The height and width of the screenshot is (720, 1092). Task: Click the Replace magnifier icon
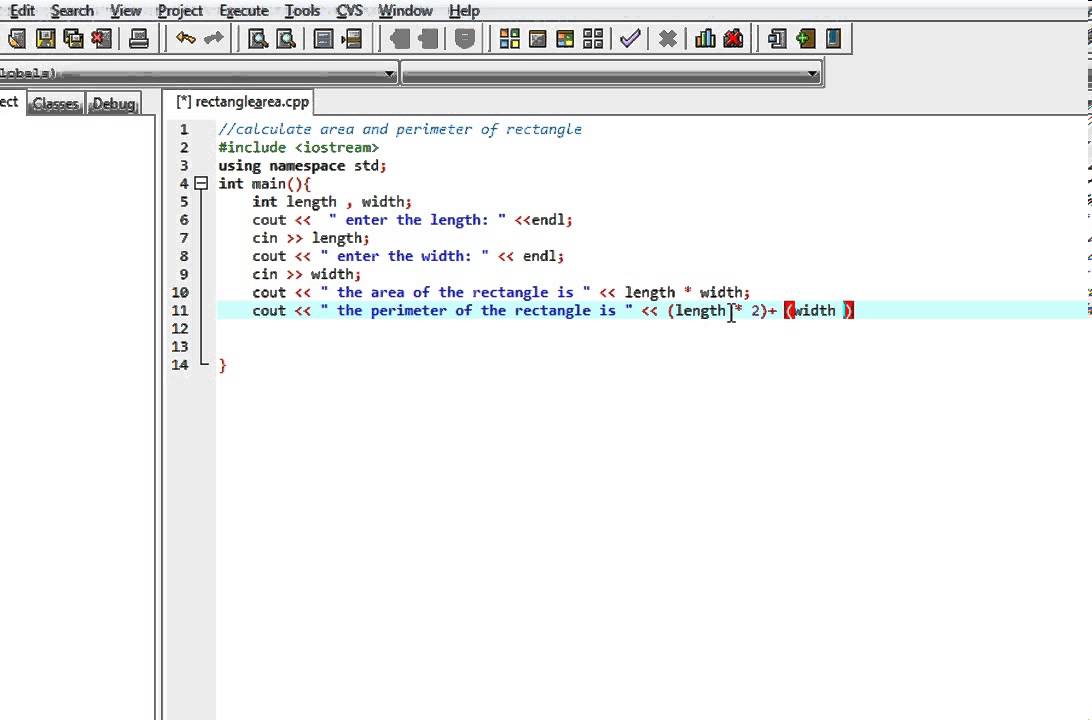pyautogui.click(x=286, y=38)
